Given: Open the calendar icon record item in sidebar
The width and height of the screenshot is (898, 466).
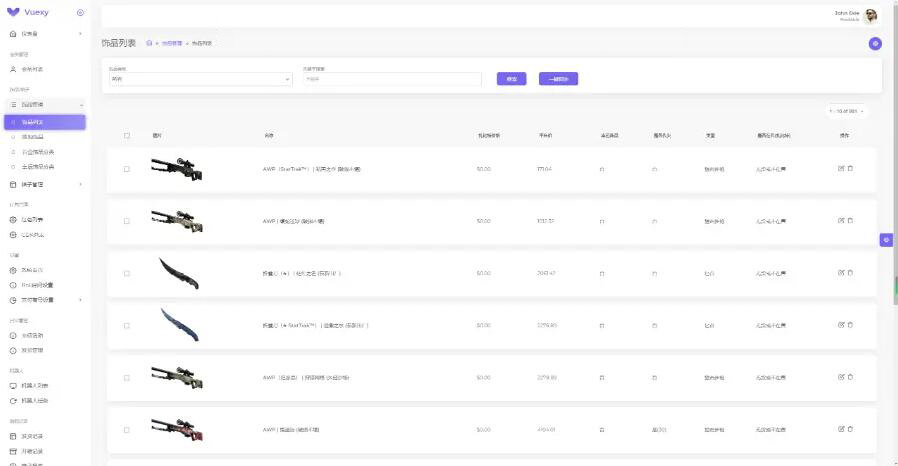Looking at the screenshot, I should click(45, 436).
